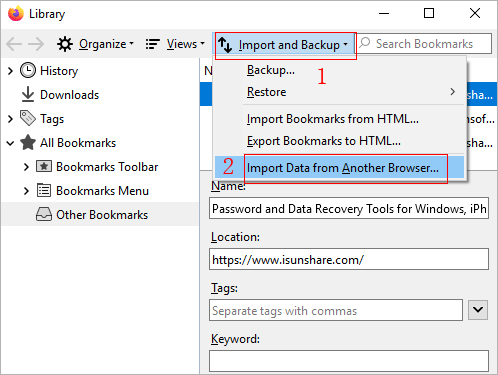Select All Bookmarks label
Image resolution: width=498 pixels, height=375 pixels.
tap(78, 143)
